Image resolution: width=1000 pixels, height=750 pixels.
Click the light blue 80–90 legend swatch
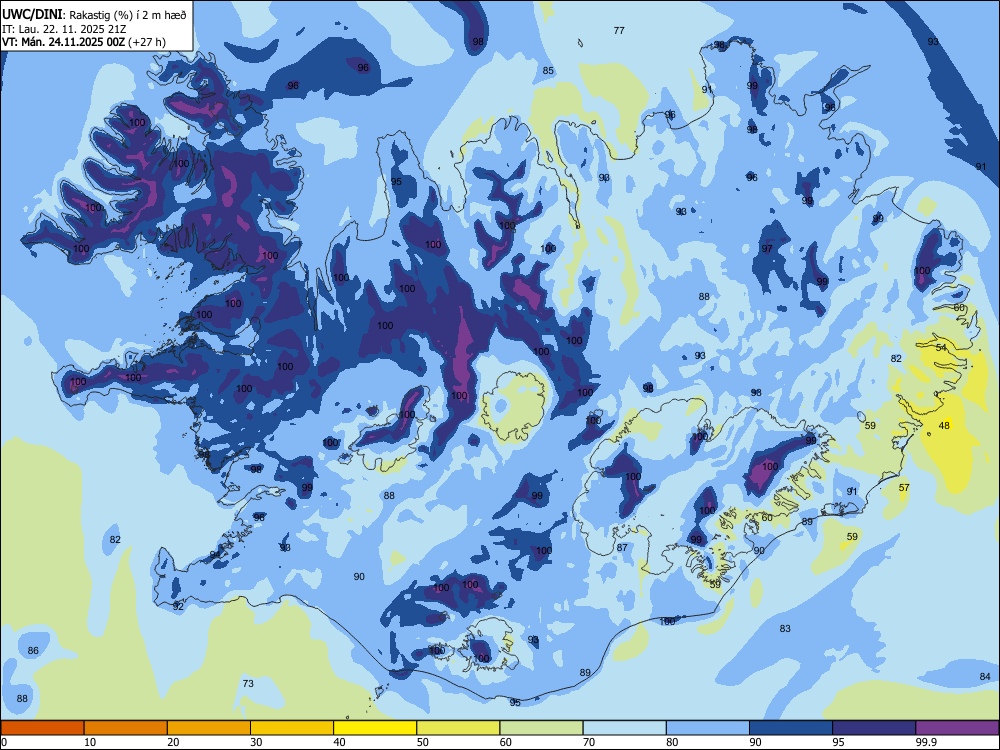(x=708, y=728)
